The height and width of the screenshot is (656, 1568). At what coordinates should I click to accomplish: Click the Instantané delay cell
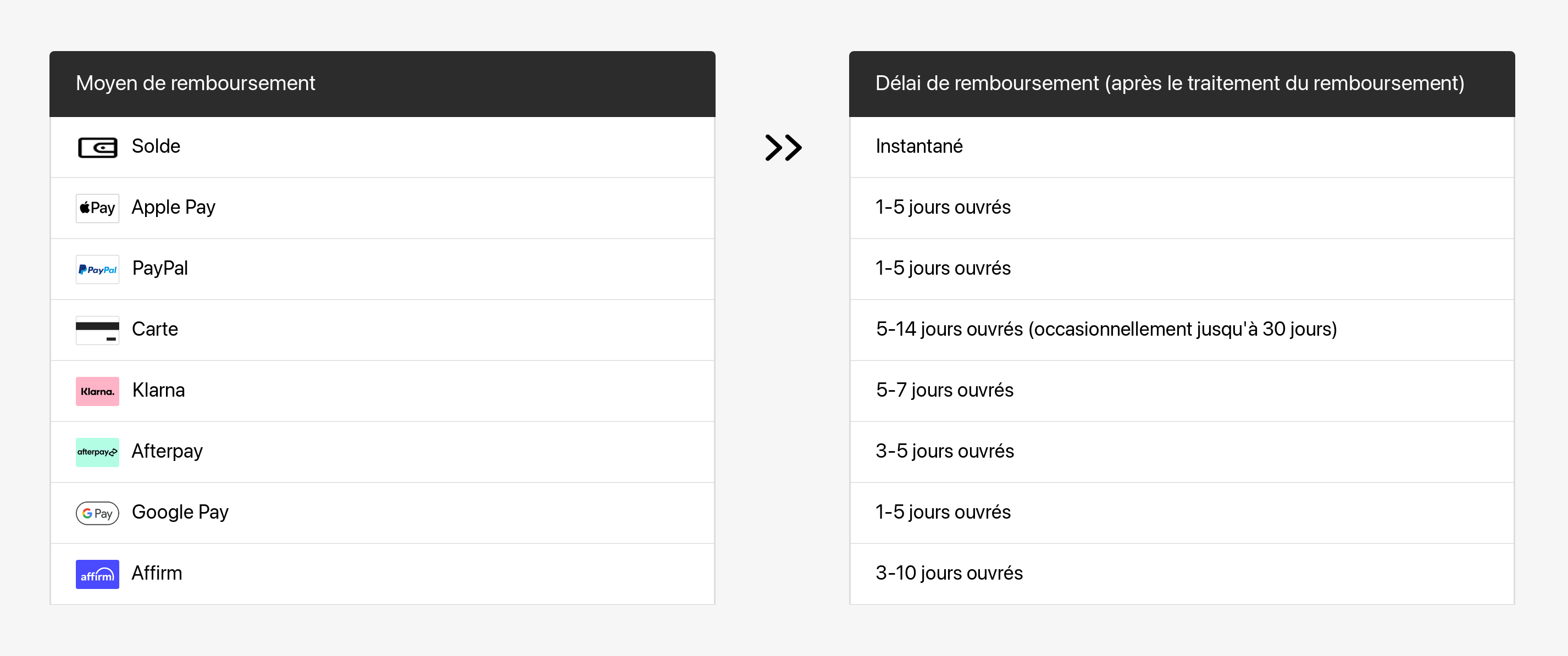point(918,147)
